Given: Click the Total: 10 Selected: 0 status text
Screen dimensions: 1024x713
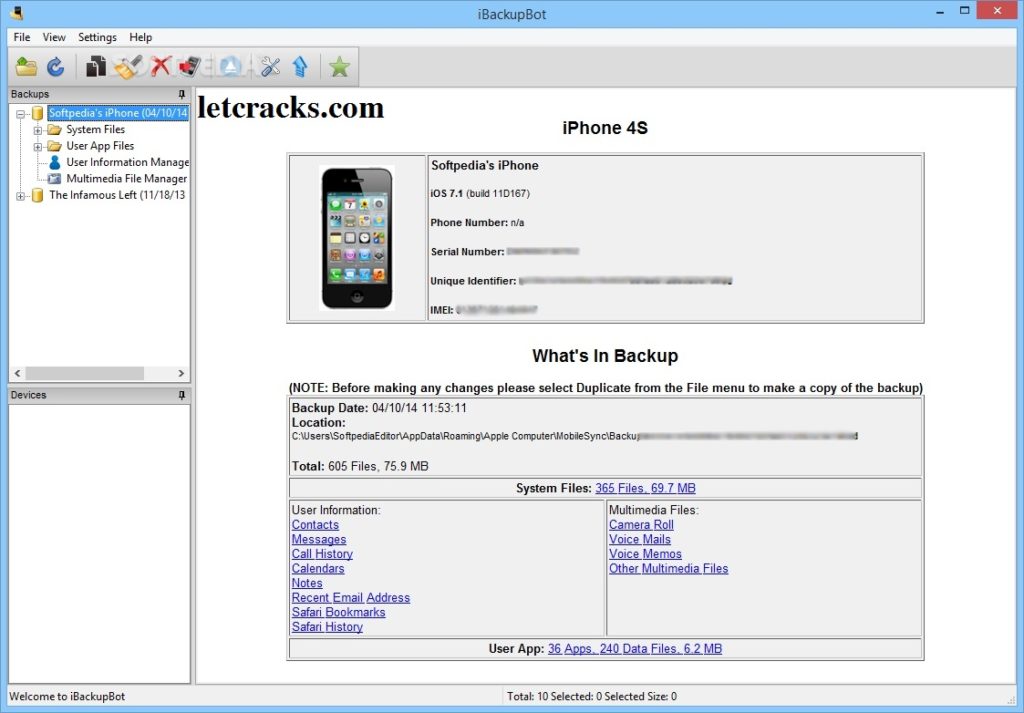Looking at the screenshot, I should (592, 696).
